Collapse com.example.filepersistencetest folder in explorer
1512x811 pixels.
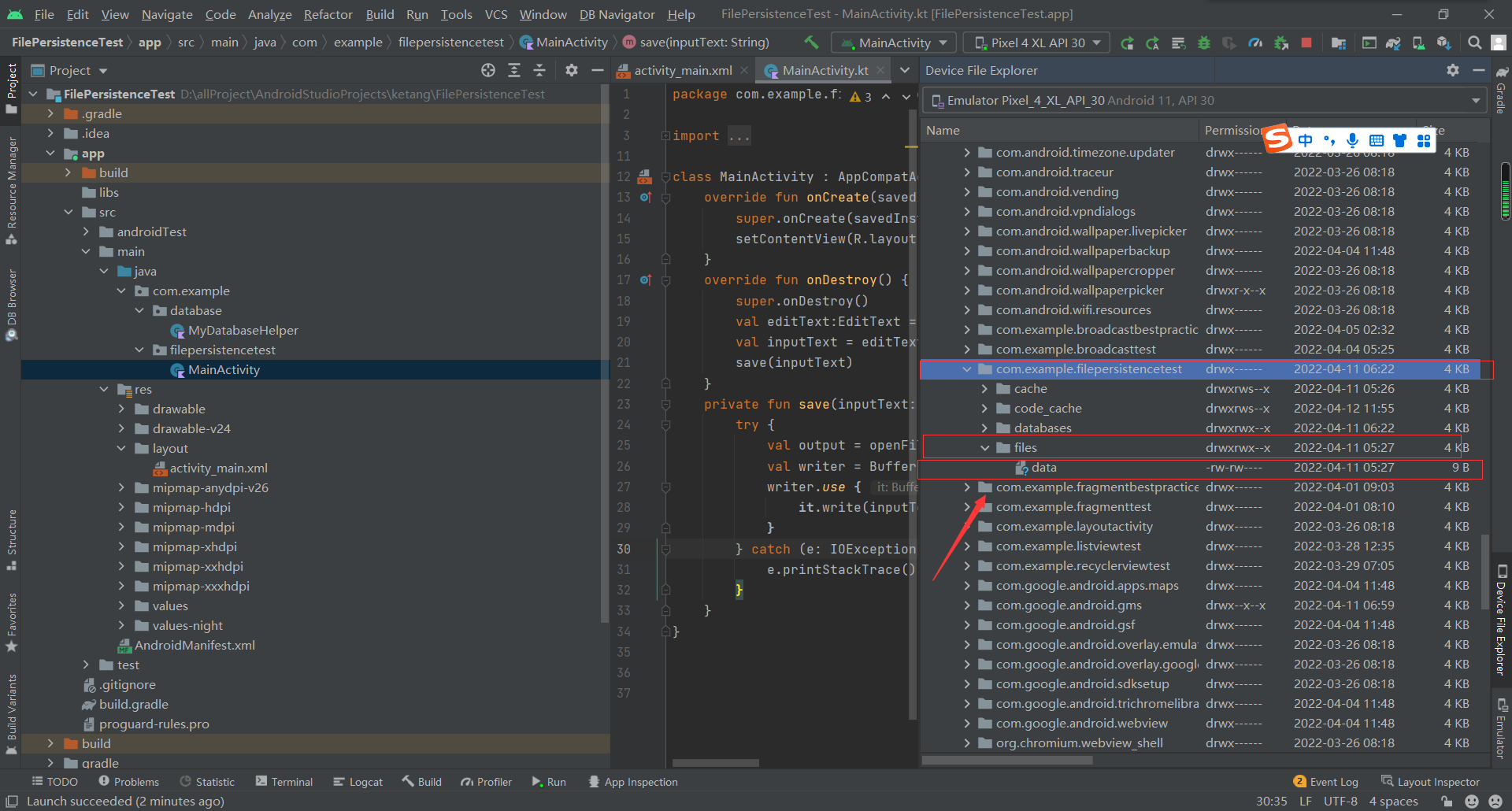pyautogui.click(x=967, y=368)
